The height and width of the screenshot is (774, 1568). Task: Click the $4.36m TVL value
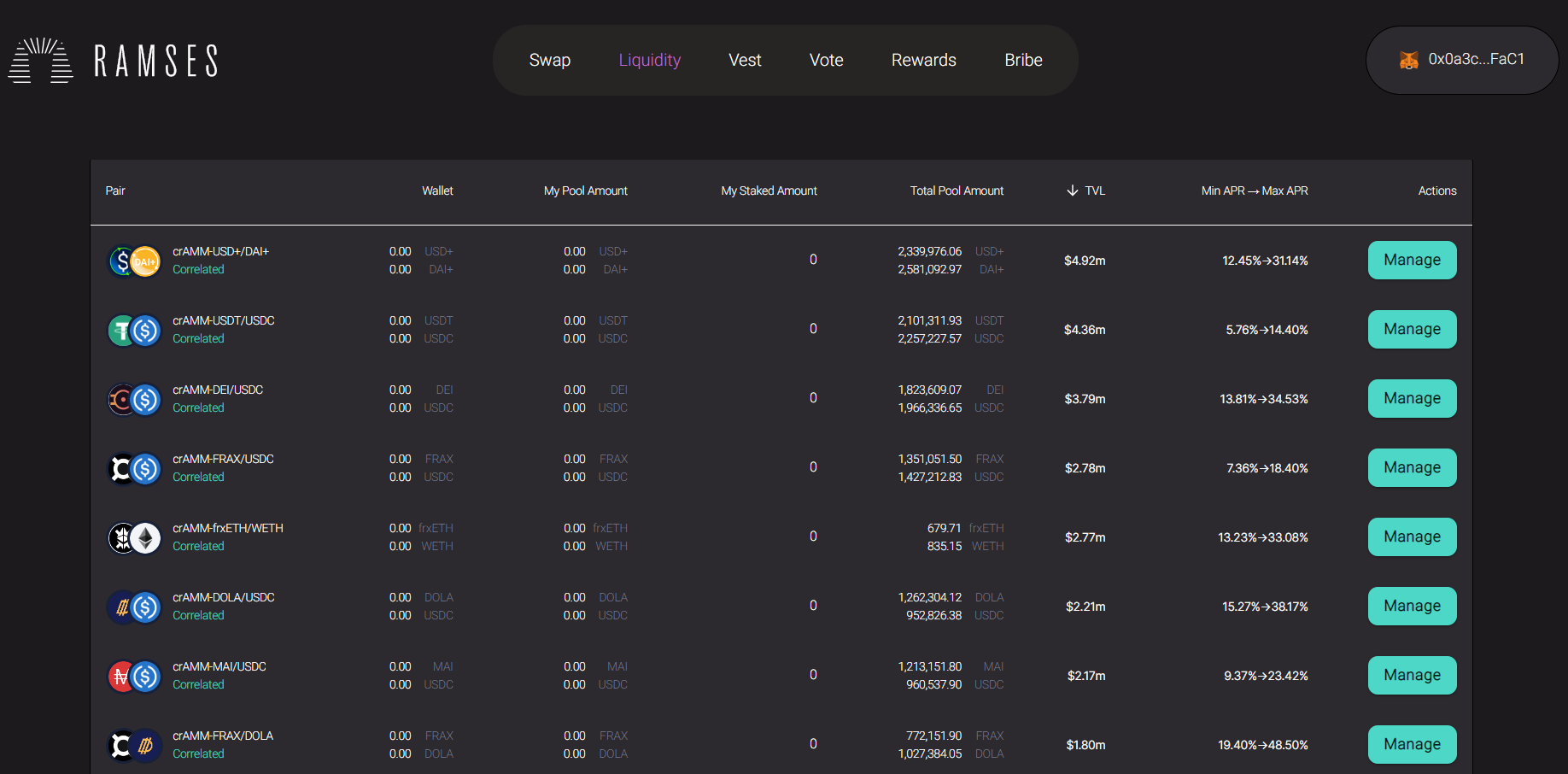[1085, 330]
